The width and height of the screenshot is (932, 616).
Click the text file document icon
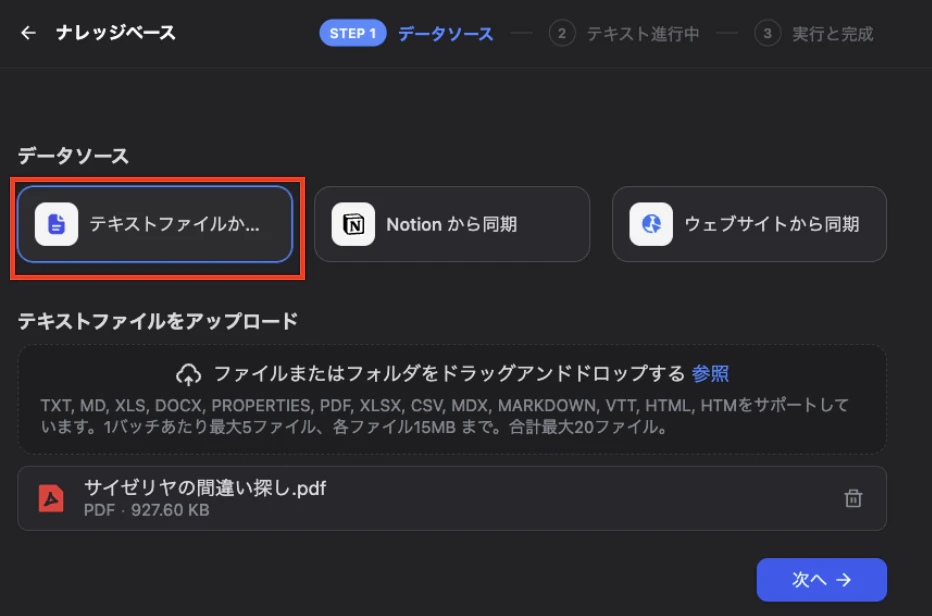coord(56,224)
